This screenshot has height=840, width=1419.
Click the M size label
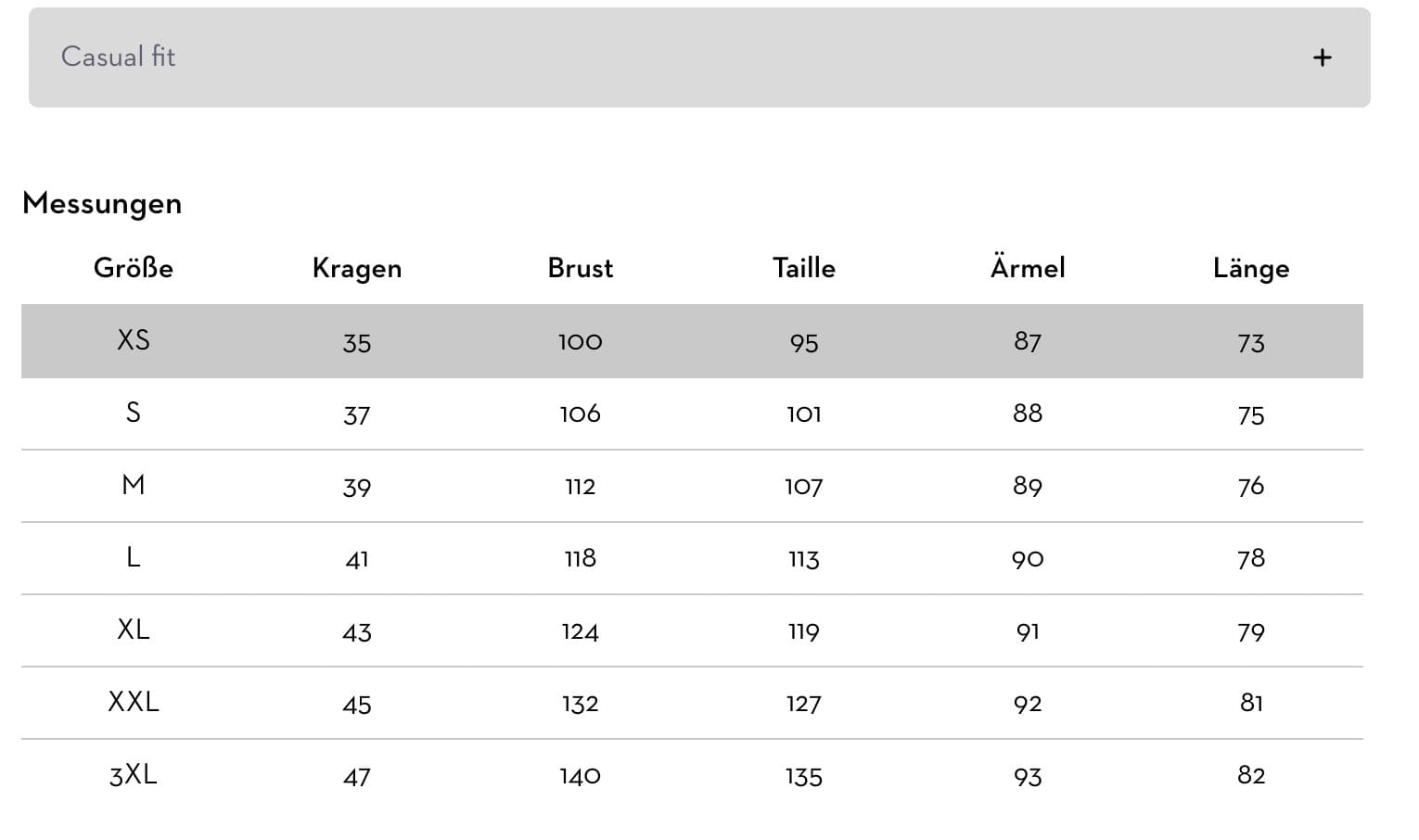click(134, 485)
